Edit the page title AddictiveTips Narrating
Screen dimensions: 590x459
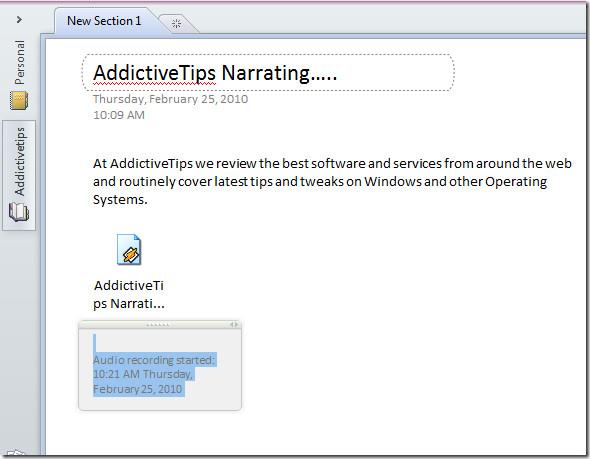[x=215, y=73]
